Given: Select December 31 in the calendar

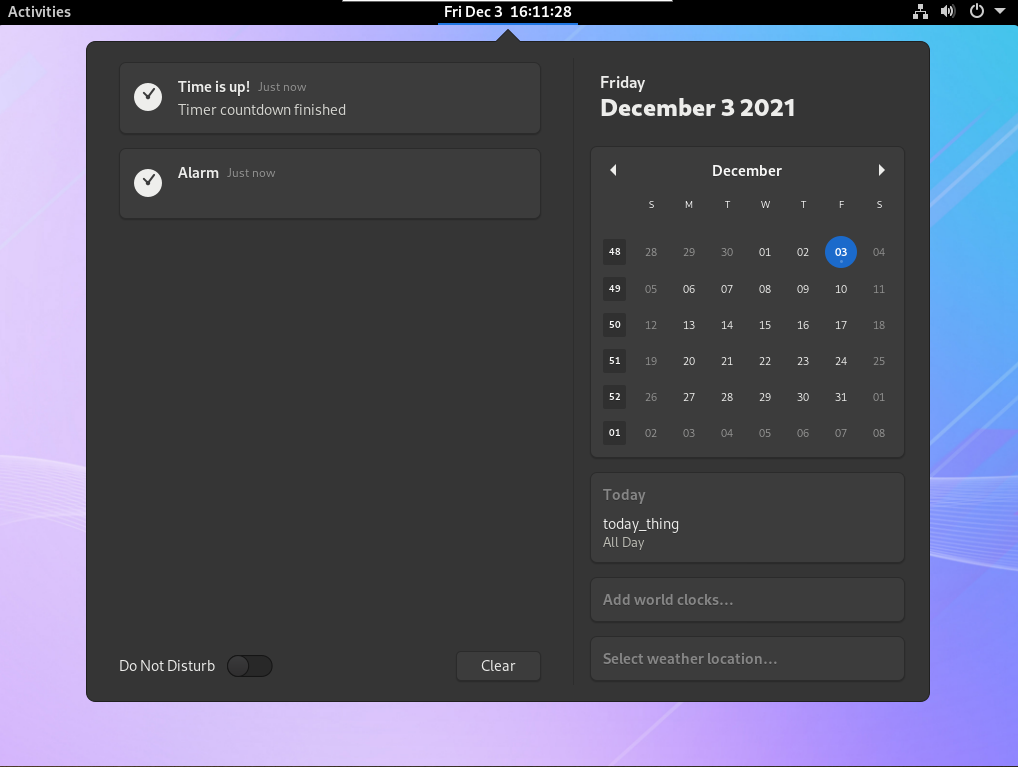Looking at the screenshot, I should coord(841,397).
